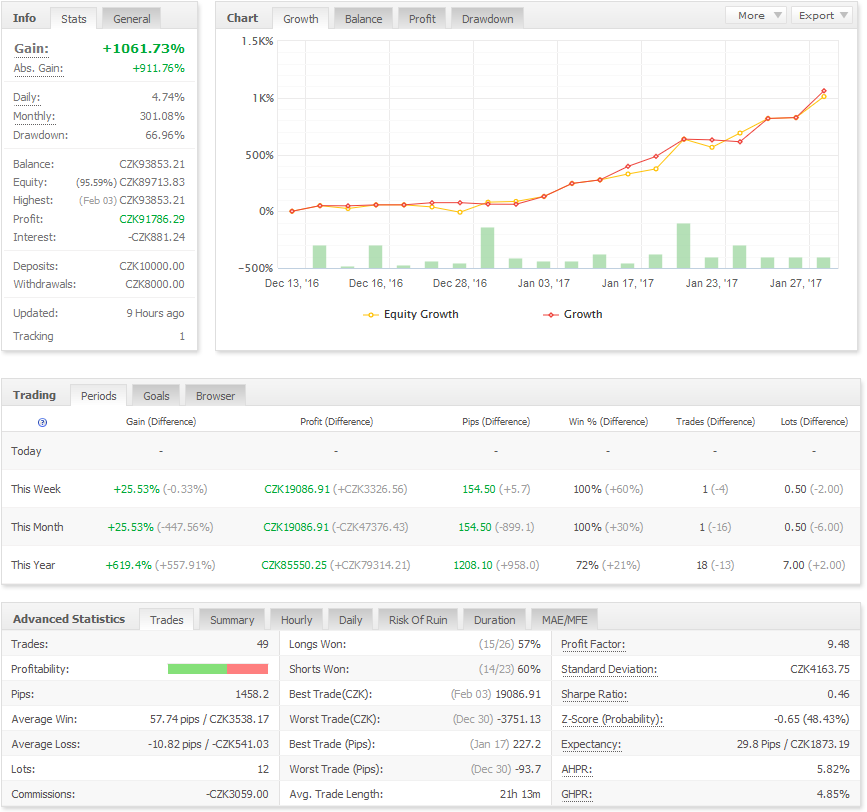Click the AHPR label
The height and width of the screenshot is (812, 867).
click(576, 769)
